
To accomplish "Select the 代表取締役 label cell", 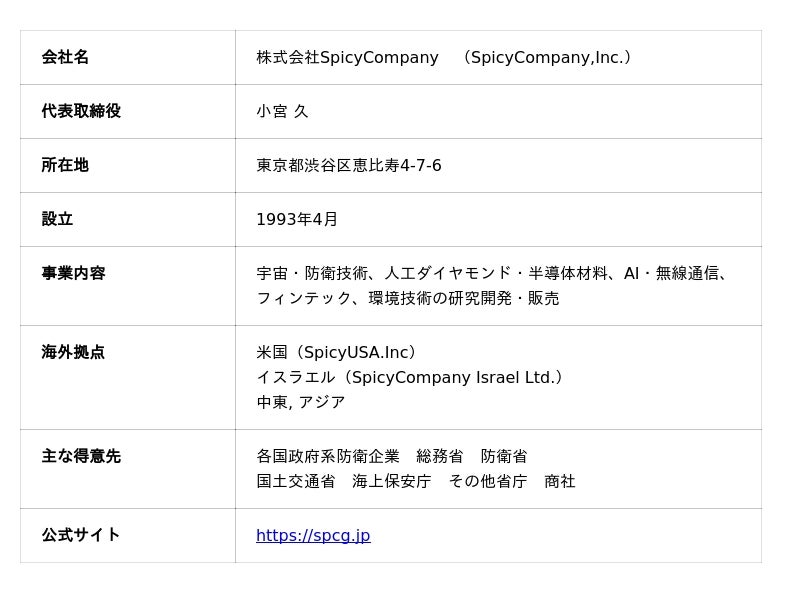I will click(x=81, y=112).
